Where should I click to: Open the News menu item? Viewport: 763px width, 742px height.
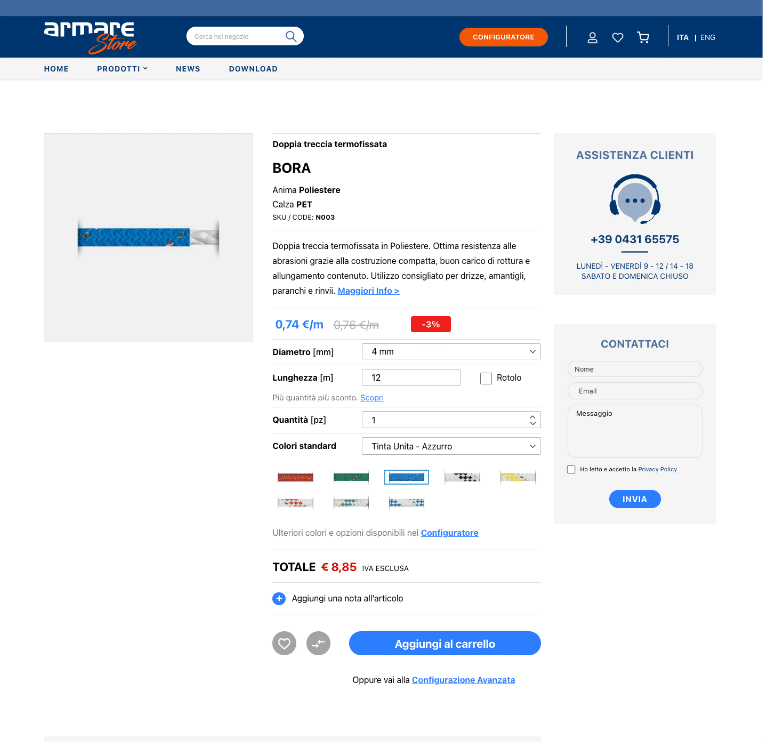(x=188, y=69)
